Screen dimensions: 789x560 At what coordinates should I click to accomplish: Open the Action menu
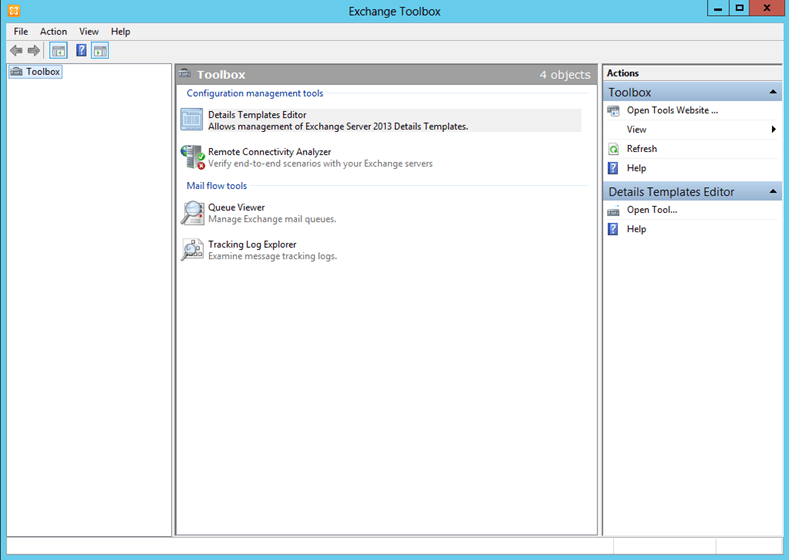(x=53, y=31)
